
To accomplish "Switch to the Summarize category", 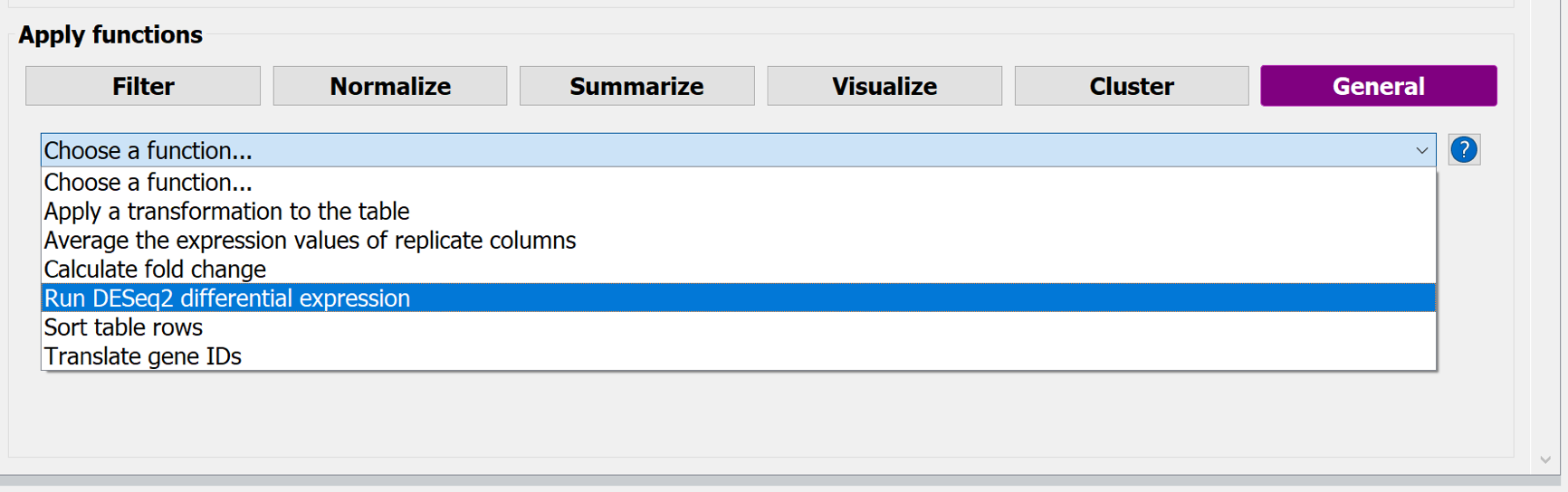I will coord(636,86).
